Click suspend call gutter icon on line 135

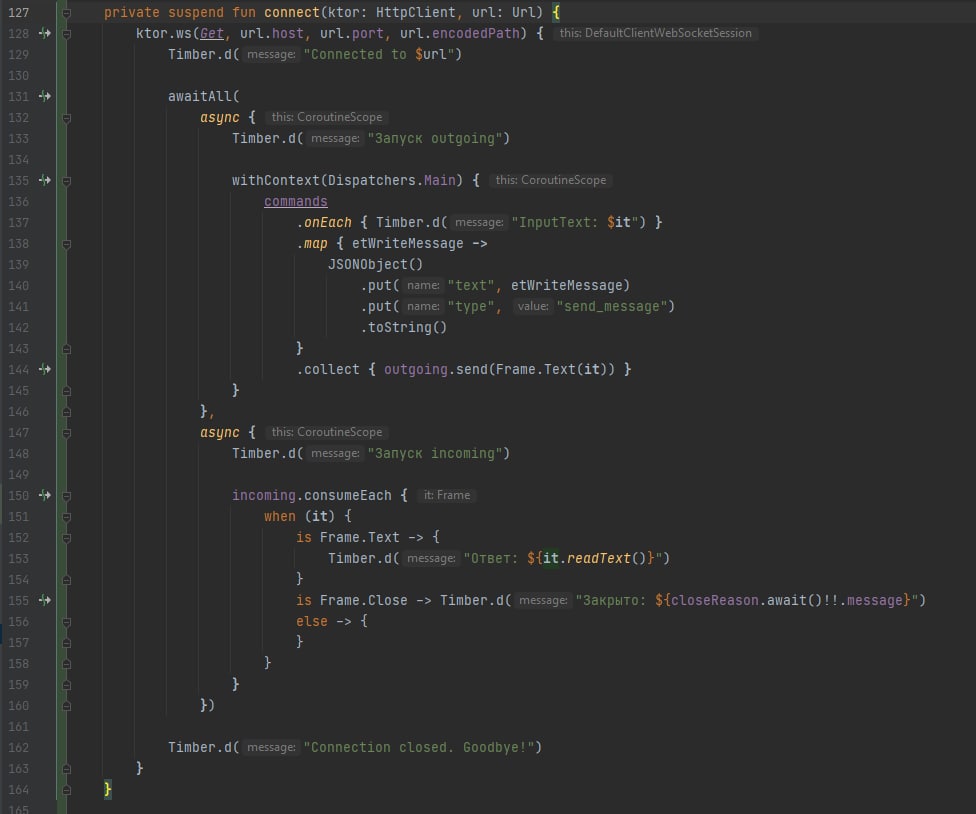click(45, 180)
